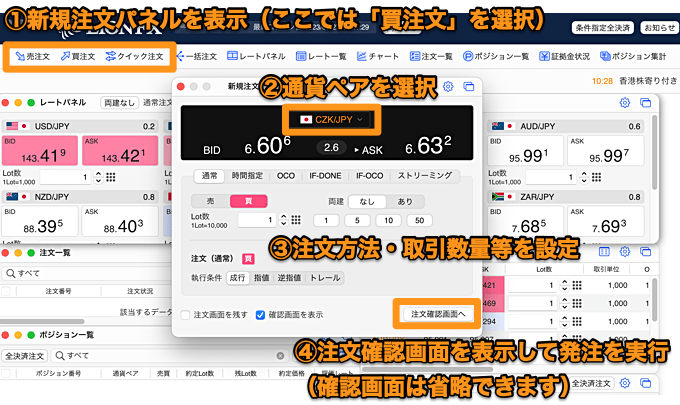Switch to ストリーミング order tab
Viewport: 680px width, 405px height.
425,176
